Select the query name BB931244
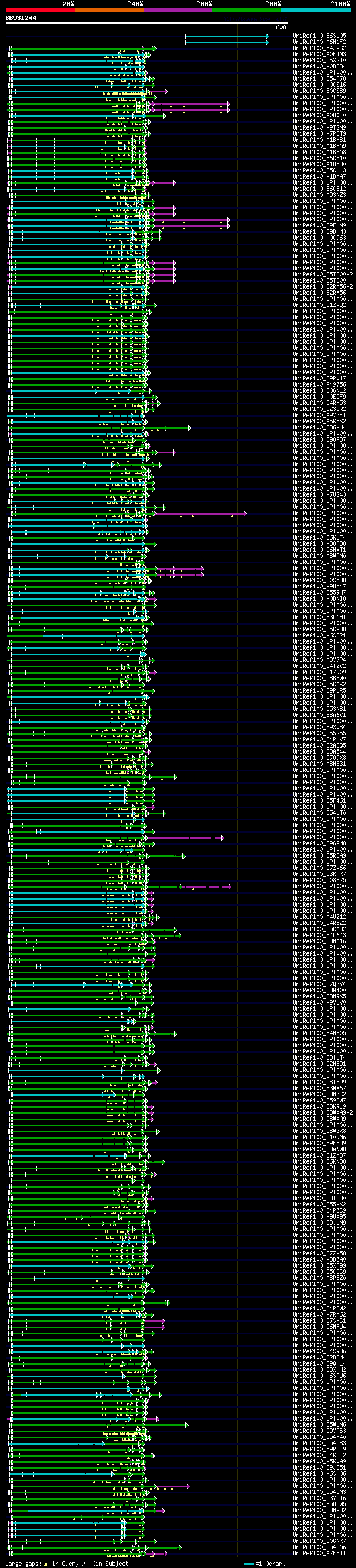356x1568 pixels. click(x=21, y=18)
